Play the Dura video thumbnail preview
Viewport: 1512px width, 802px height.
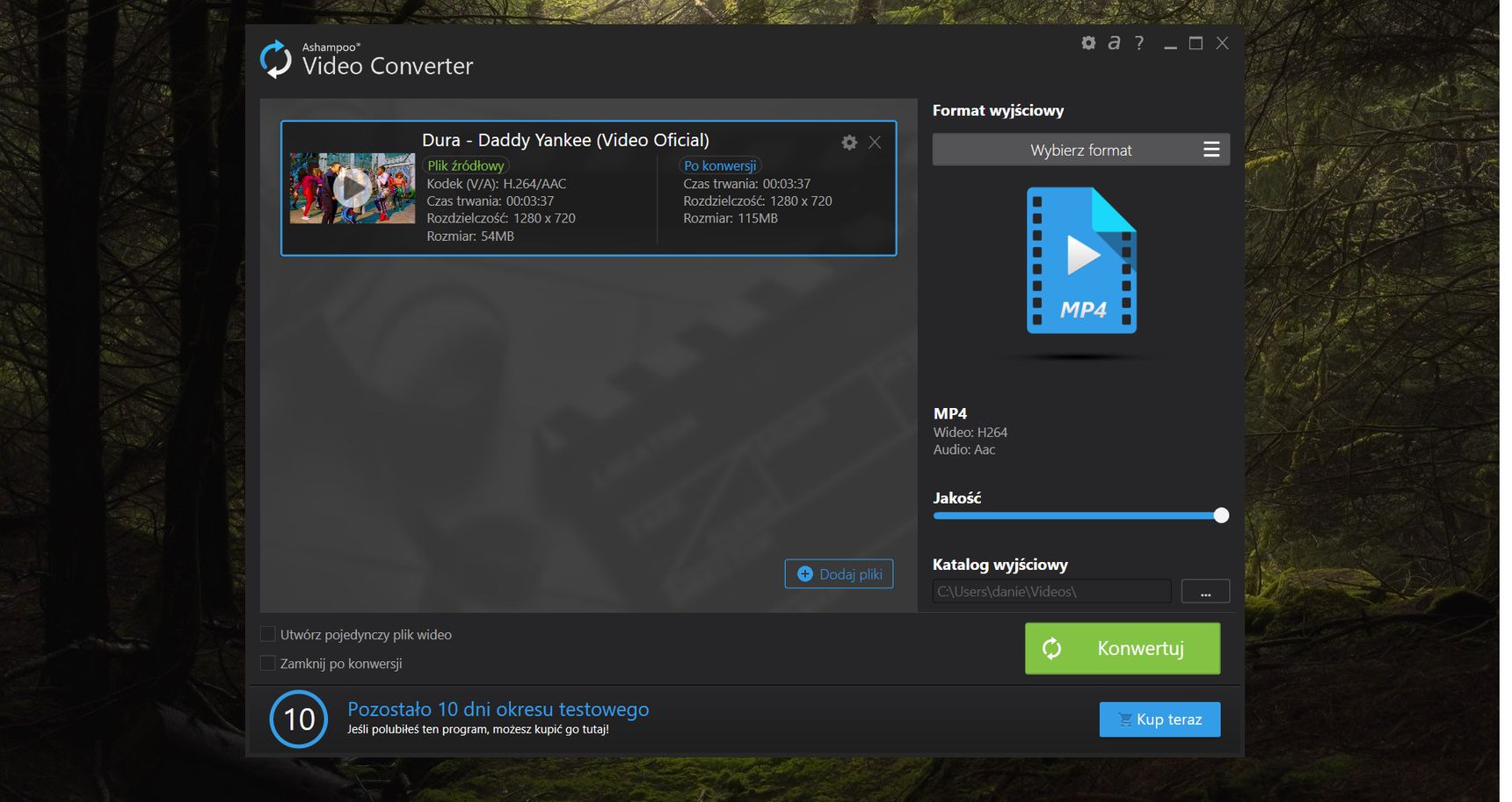click(x=353, y=188)
